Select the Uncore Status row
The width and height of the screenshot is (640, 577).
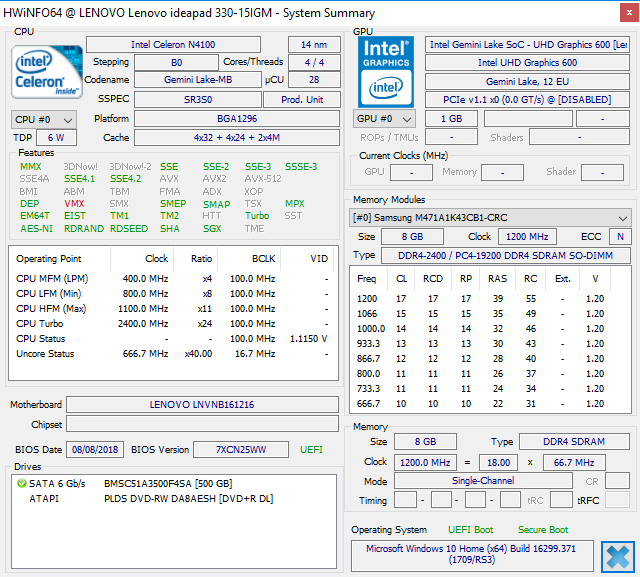click(x=173, y=354)
